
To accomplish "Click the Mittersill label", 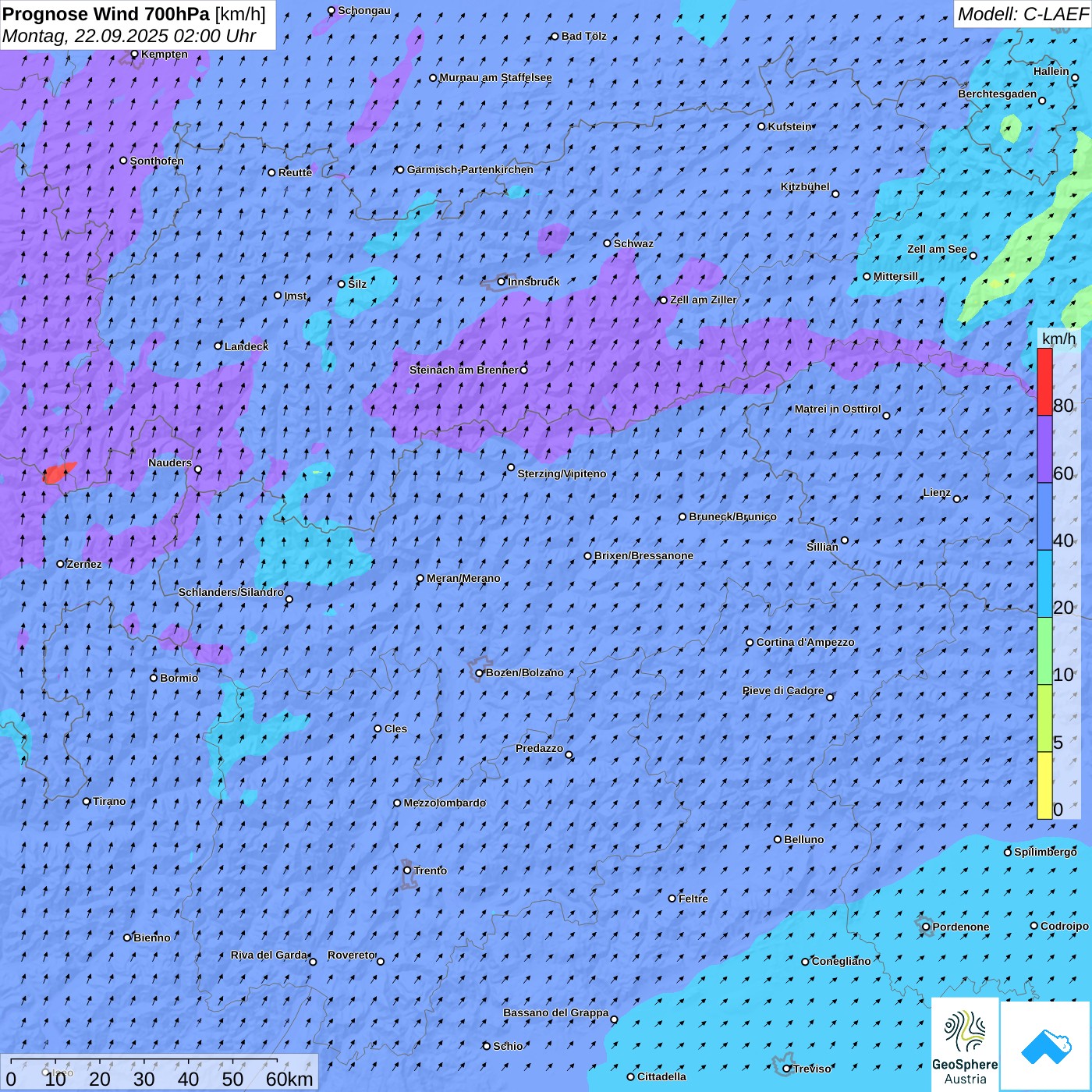I will (895, 276).
